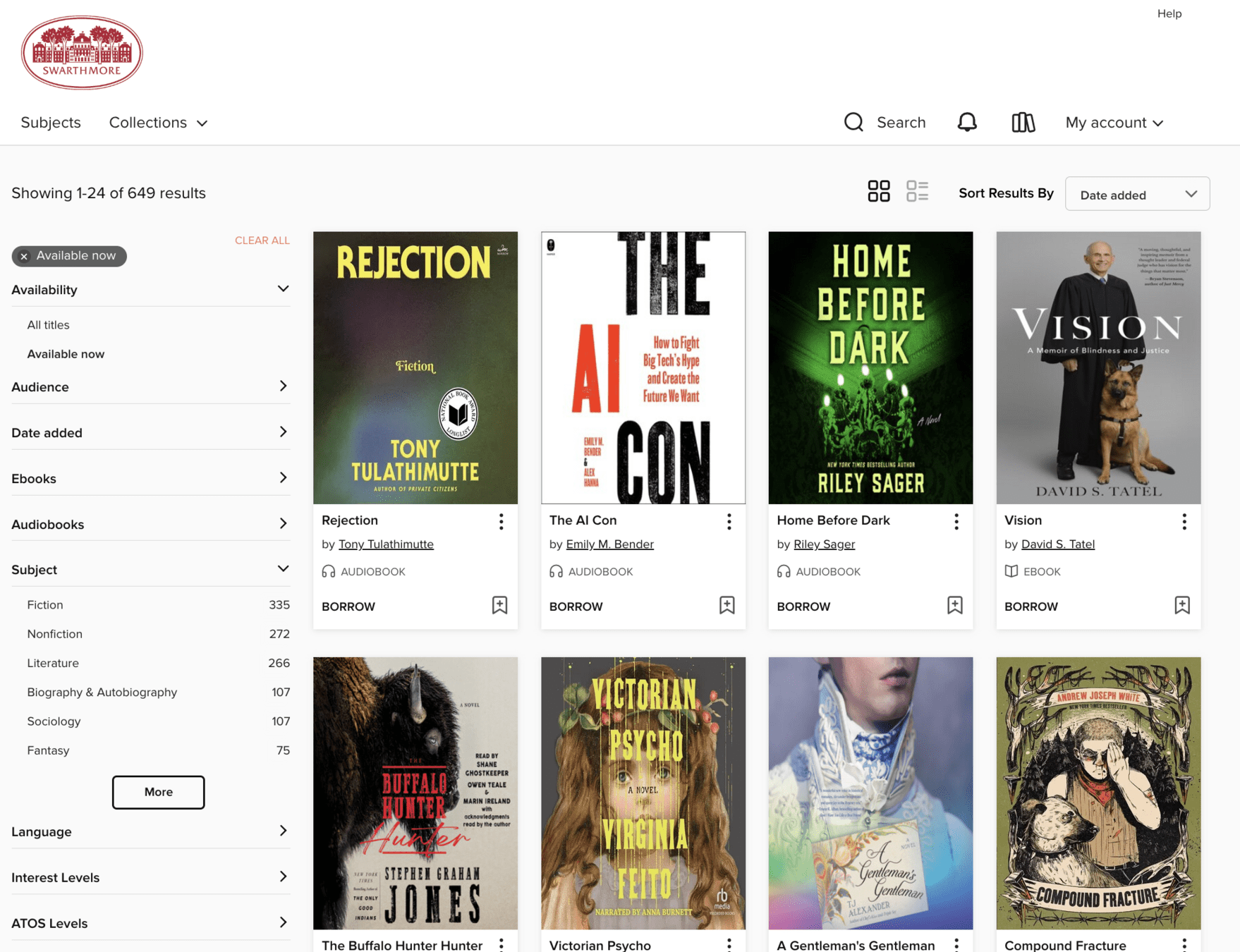Open the Collections dropdown menu
The height and width of the screenshot is (952, 1240).
158,122
